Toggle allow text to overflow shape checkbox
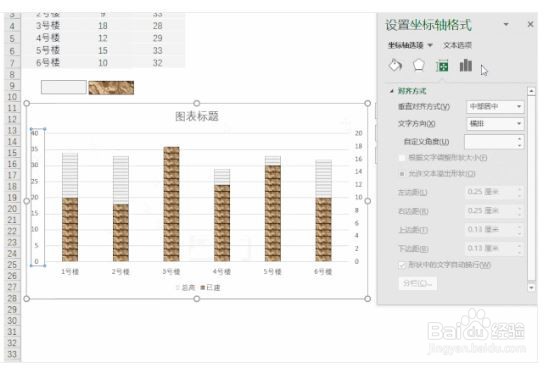Screen dimensions: 558x368 402,174
